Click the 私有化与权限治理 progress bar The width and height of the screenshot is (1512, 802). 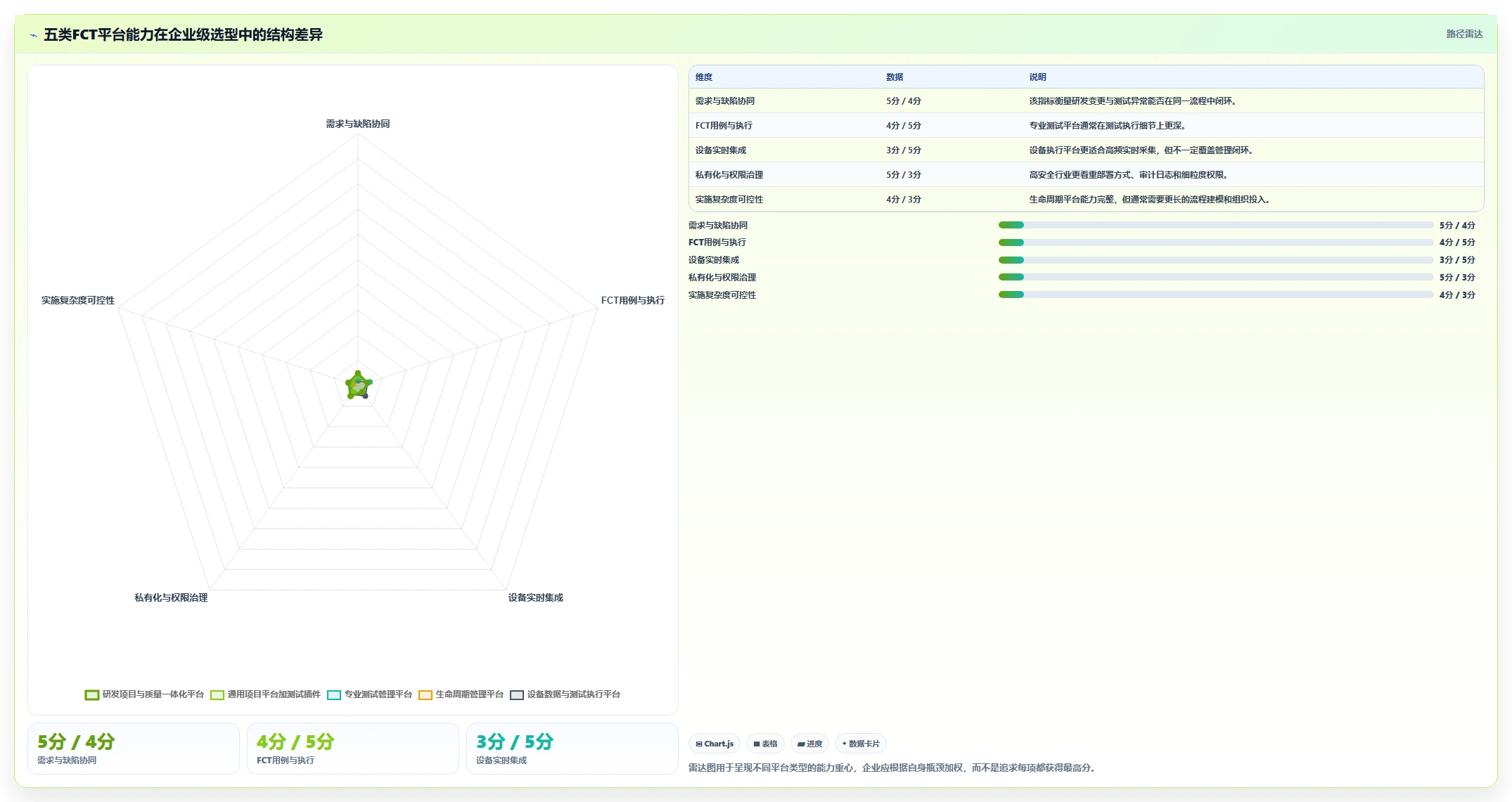[1215, 277]
